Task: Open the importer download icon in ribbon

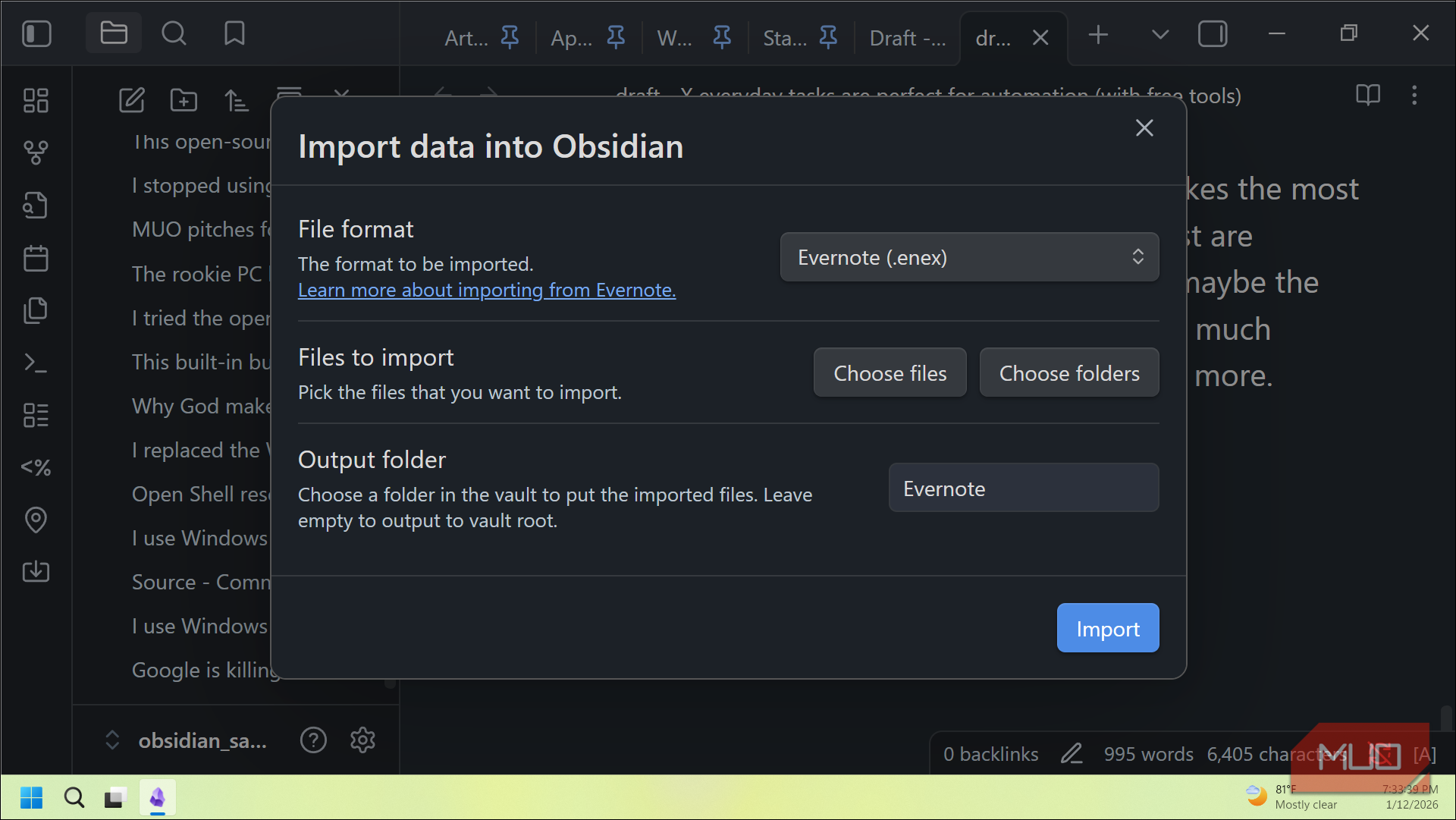Action: click(x=36, y=571)
